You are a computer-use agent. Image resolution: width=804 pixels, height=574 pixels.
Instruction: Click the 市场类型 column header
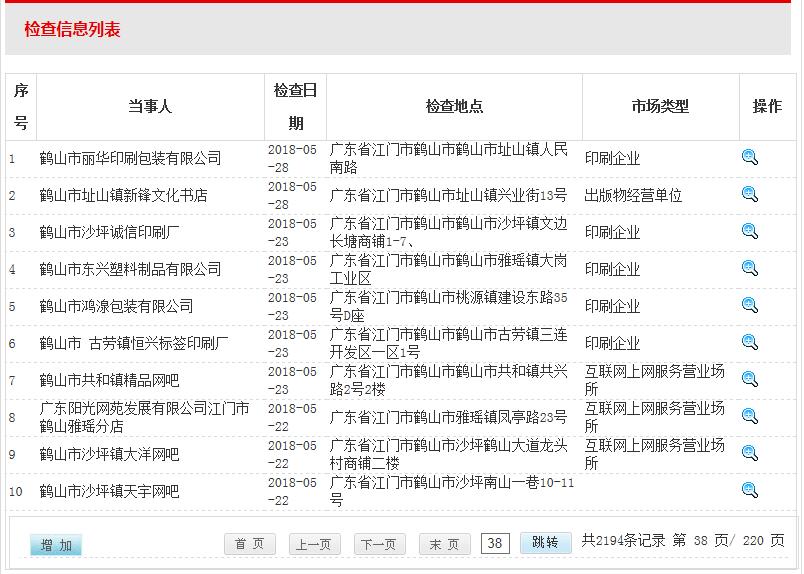pos(660,106)
